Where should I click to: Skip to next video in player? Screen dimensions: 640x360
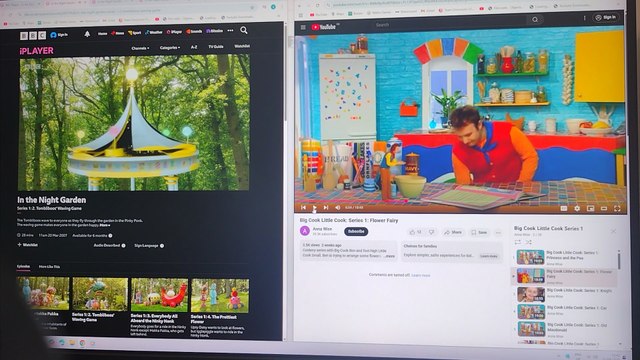coord(326,207)
